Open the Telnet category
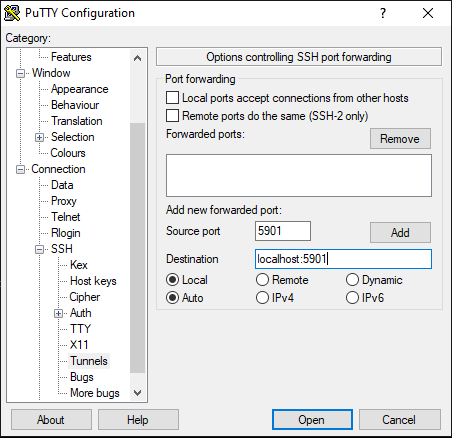The image size is (452, 438). pyautogui.click(x=65, y=217)
